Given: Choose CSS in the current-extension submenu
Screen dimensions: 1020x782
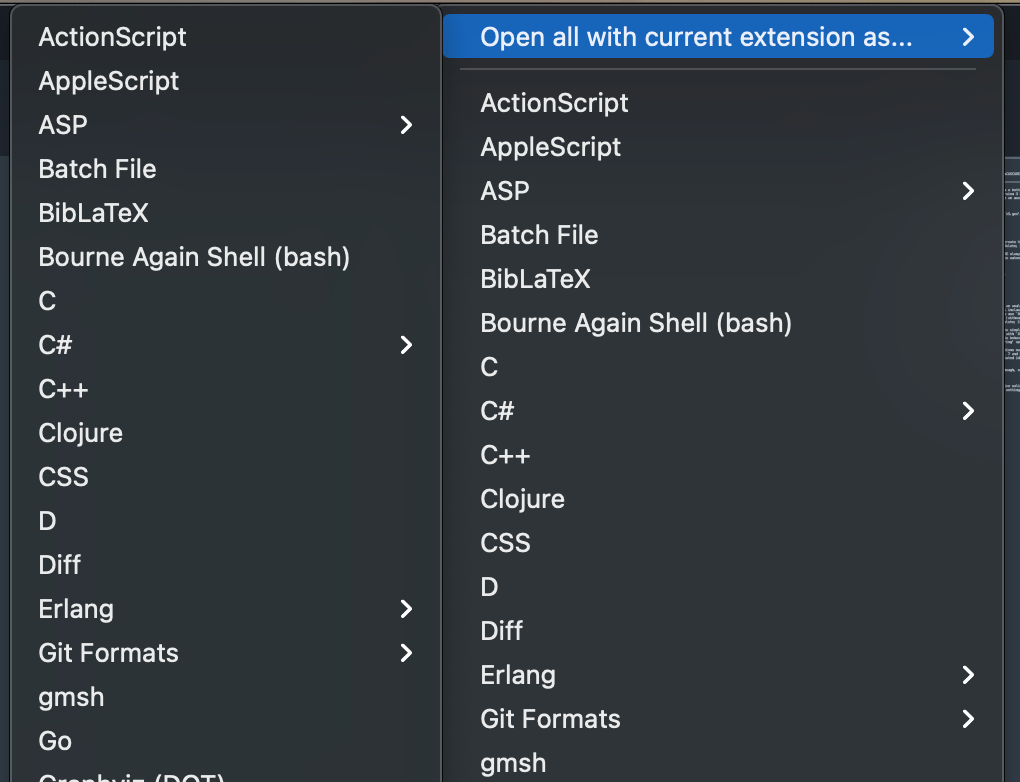Looking at the screenshot, I should point(505,543).
